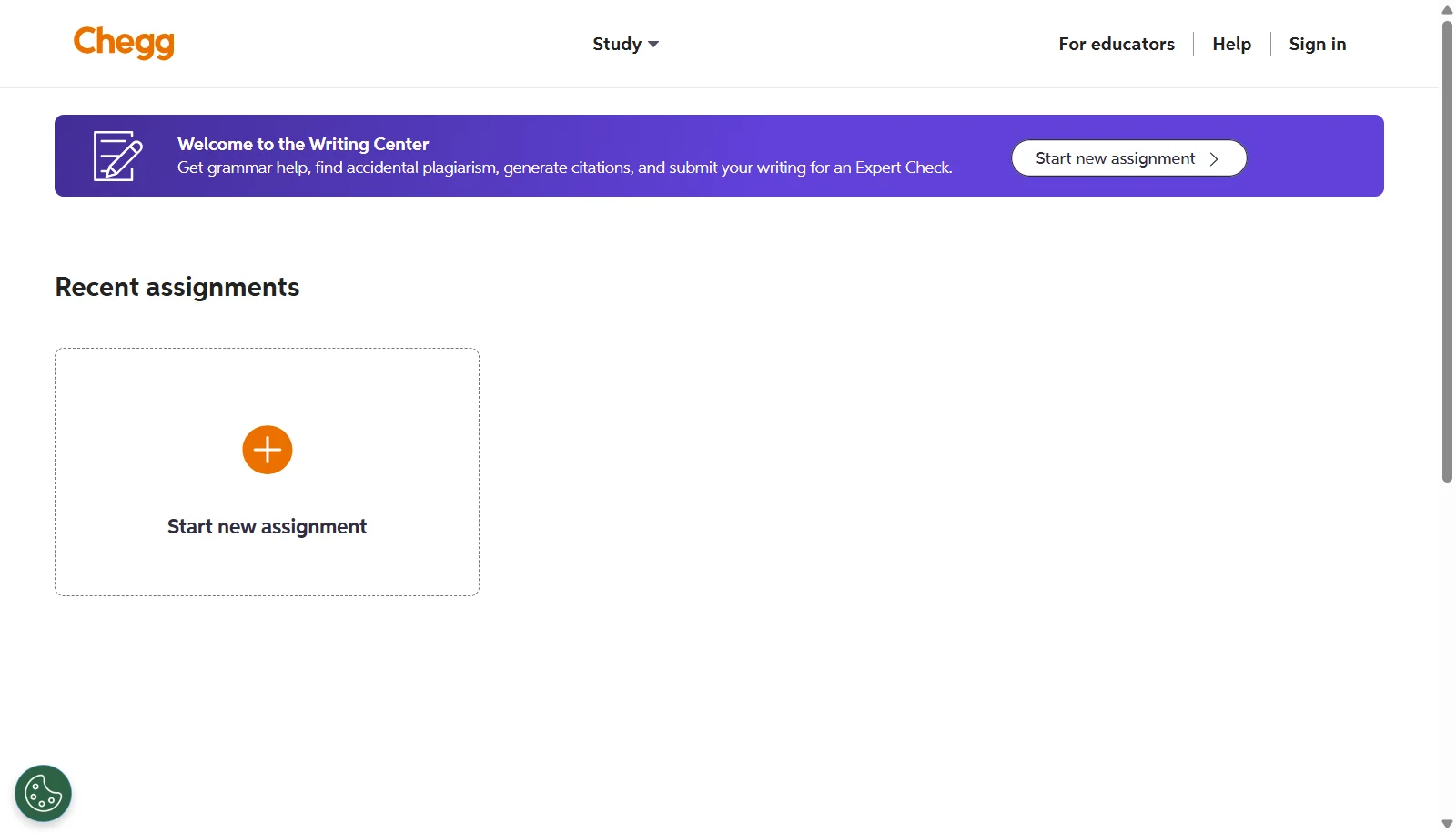Screen dimensions: 1456x833
Task: Click the vertical scrollbar thumb
Action: click(x=1447, y=251)
